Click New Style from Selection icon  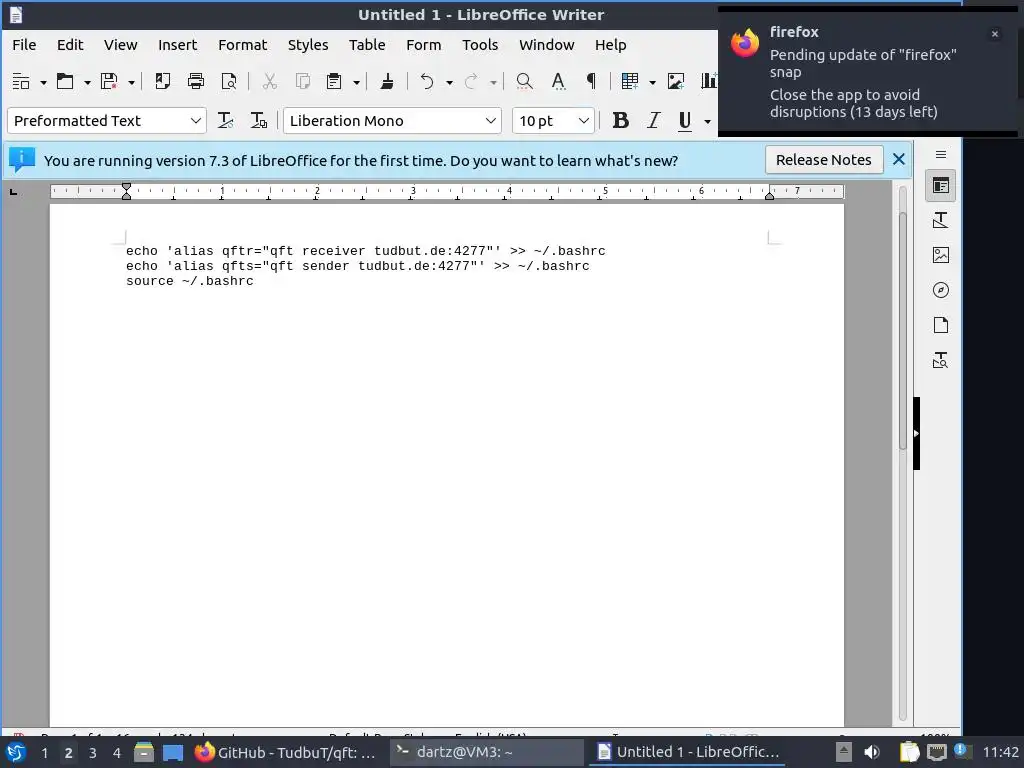pyautogui.click(x=259, y=121)
